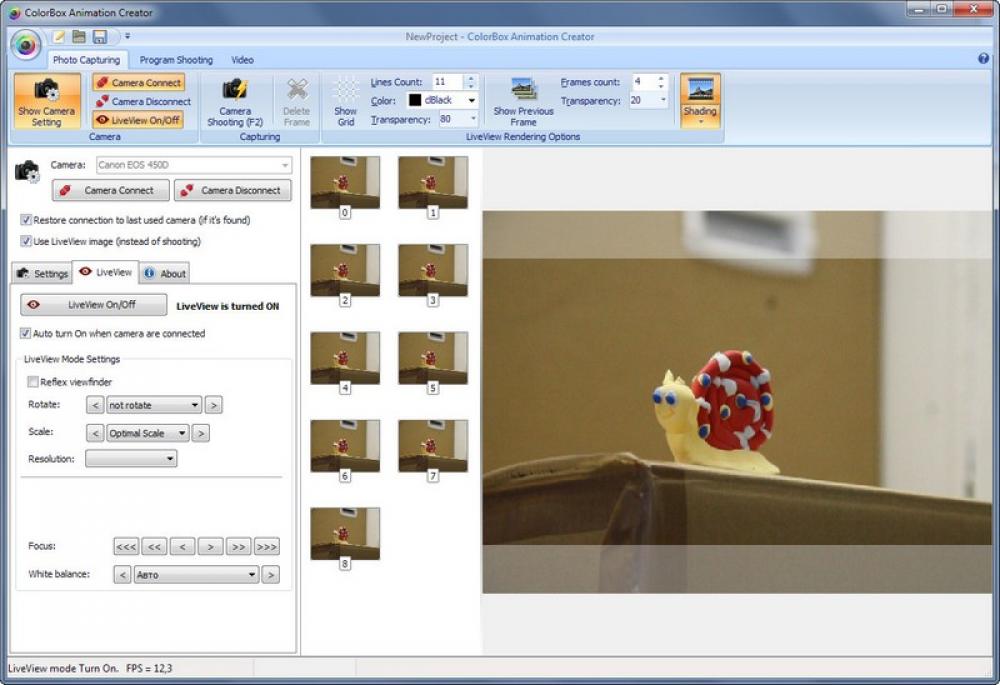
Task: Click the Delete Frame icon
Action: coord(295,100)
